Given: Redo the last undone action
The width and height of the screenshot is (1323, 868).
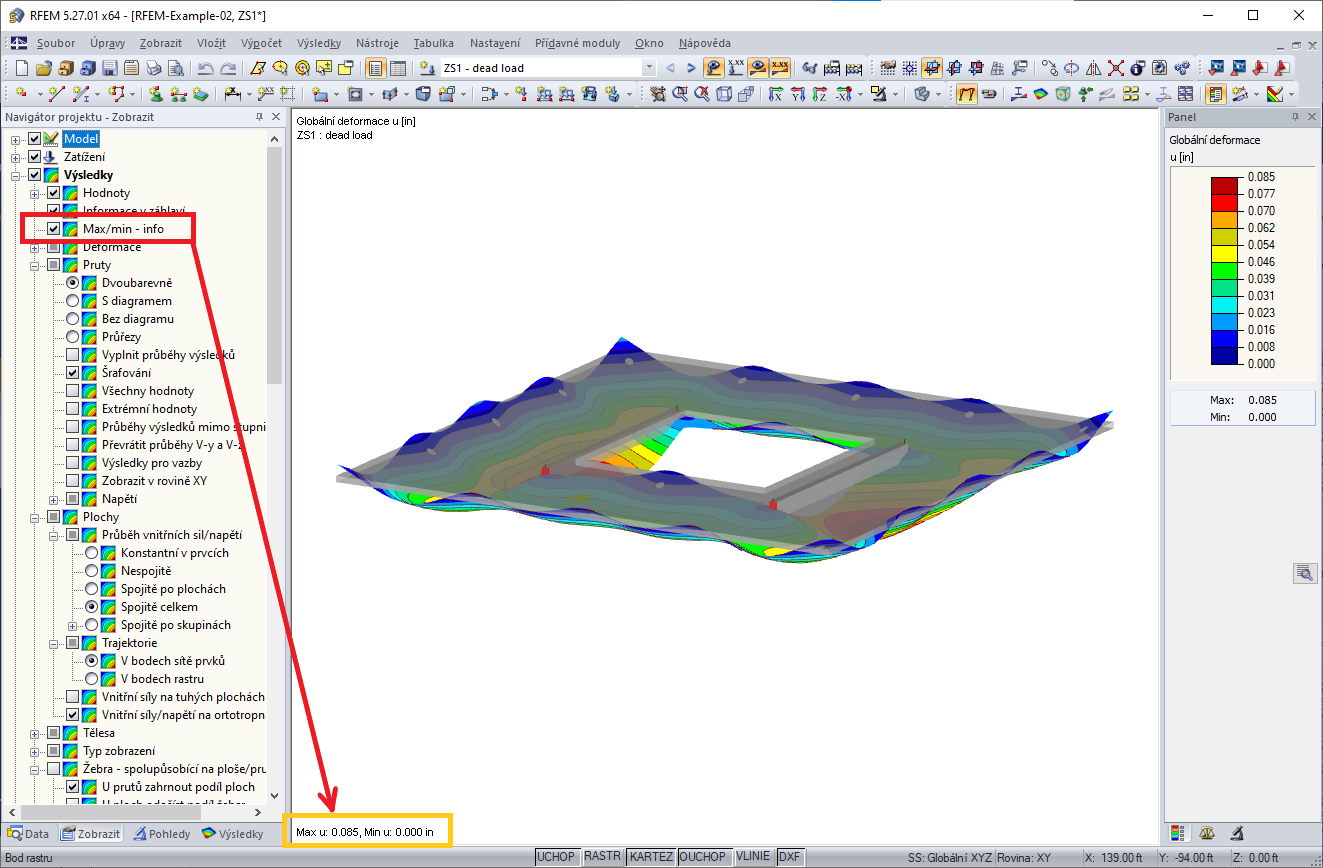Looking at the screenshot, I should [x=228, y=68].
